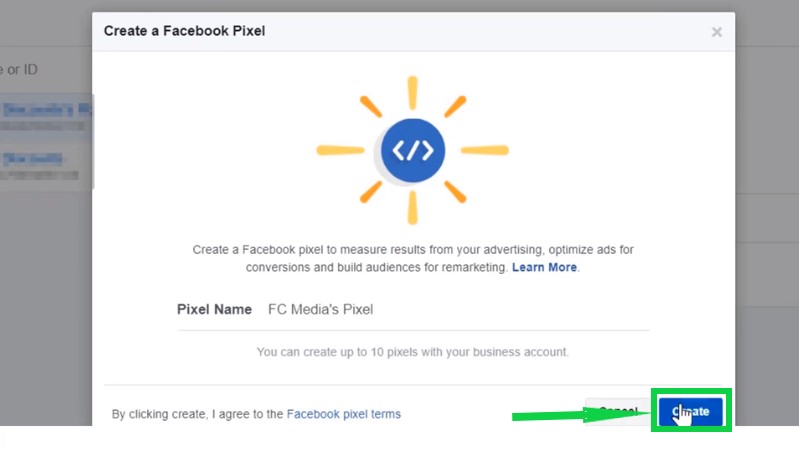
Task: Click the orange upper-right ray of pixel illustration
Action: tap(455, 107)
